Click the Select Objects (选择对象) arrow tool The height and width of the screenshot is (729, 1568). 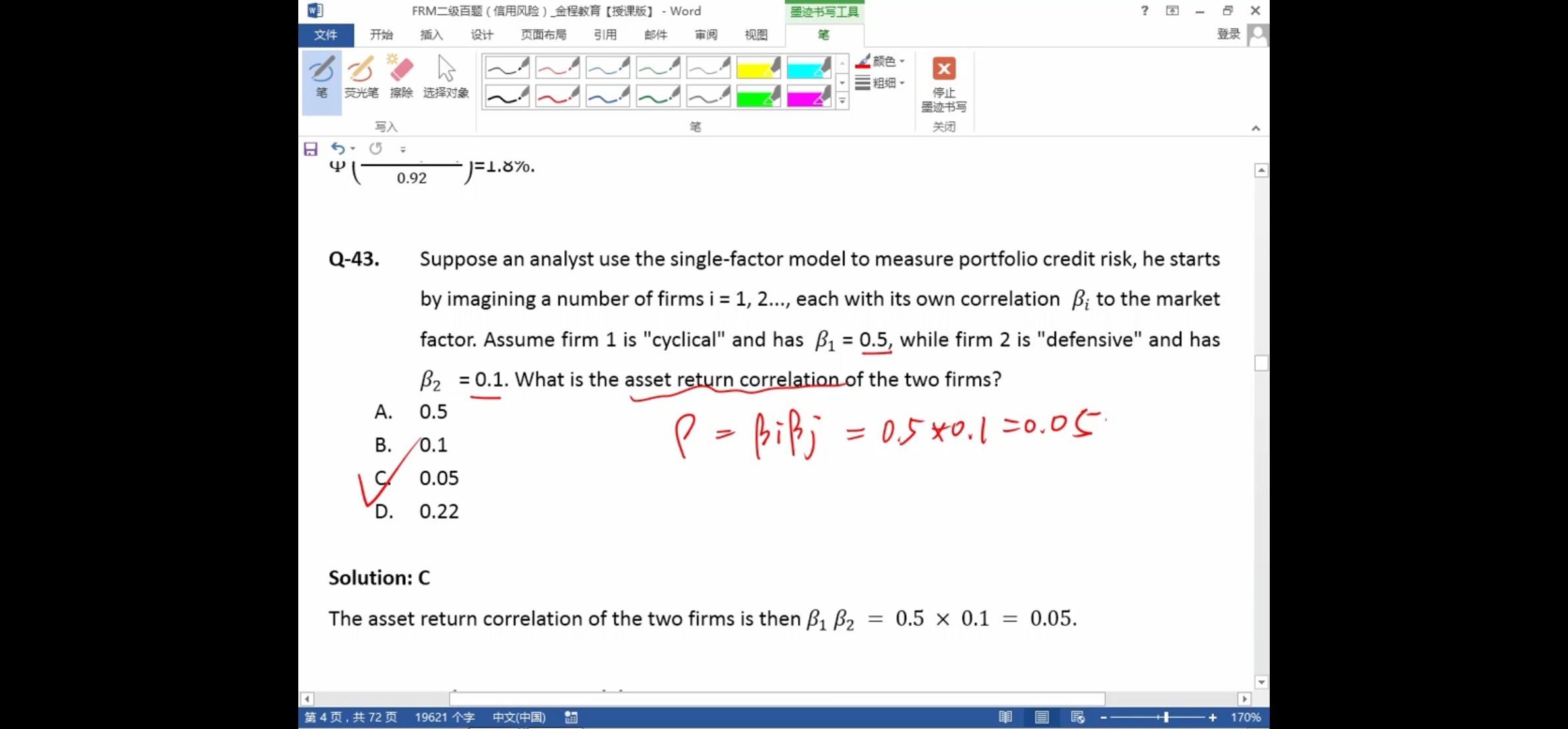coord(446,78)
